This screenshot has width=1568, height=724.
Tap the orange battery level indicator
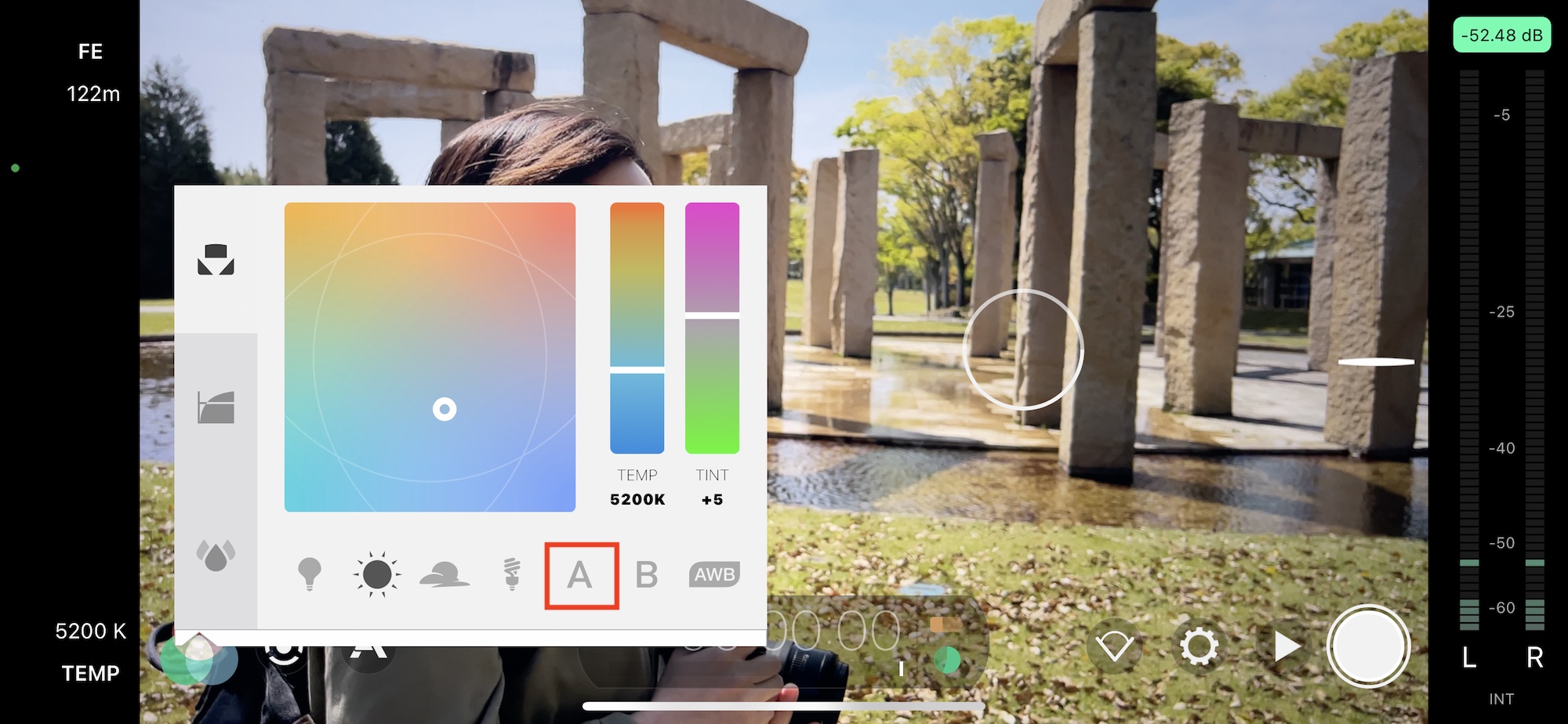[945, 624]
